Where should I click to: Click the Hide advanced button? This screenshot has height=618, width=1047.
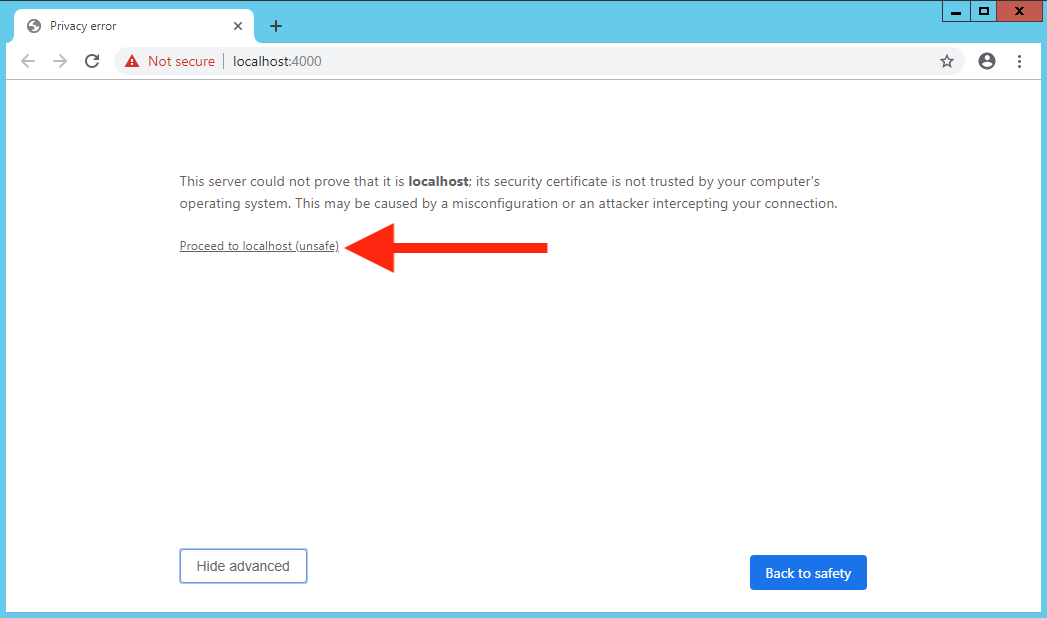tap(243, 566)
